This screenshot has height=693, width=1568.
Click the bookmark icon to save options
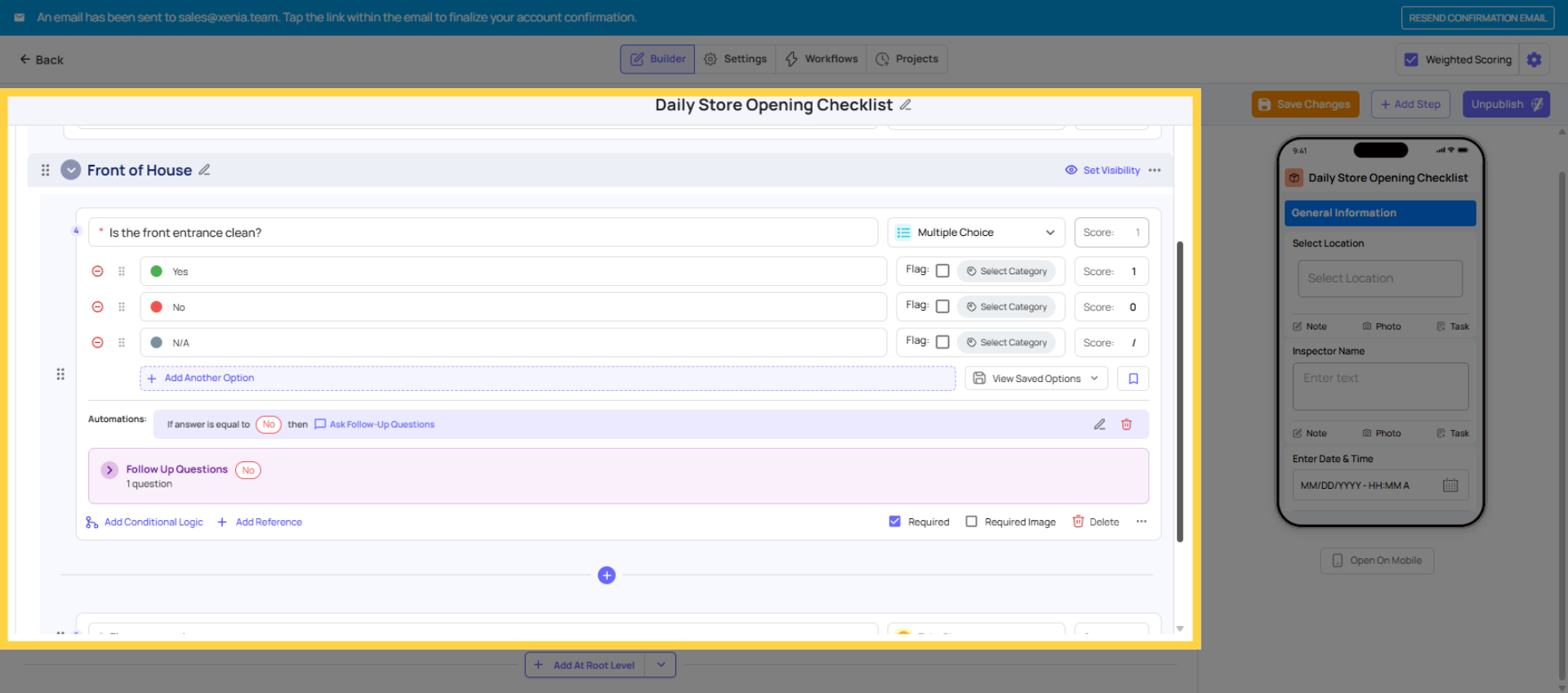(1133, 379)
